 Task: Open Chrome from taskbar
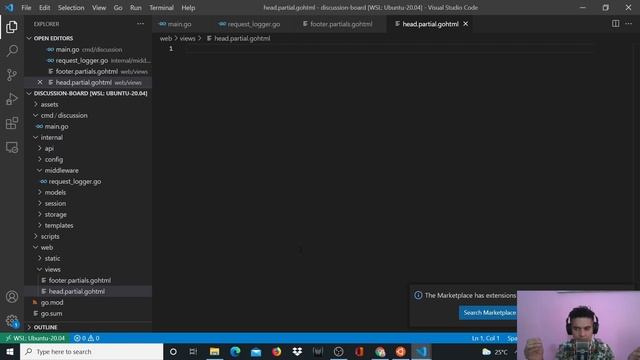380,351
